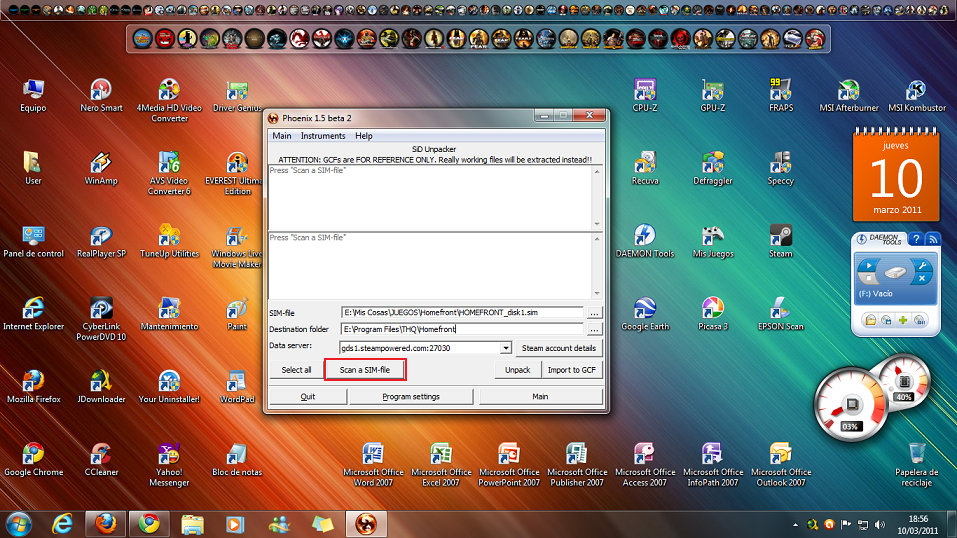Select the Mis Juegos desktop icon
This screenshot has width=957, height=538.
pos(713,241)
